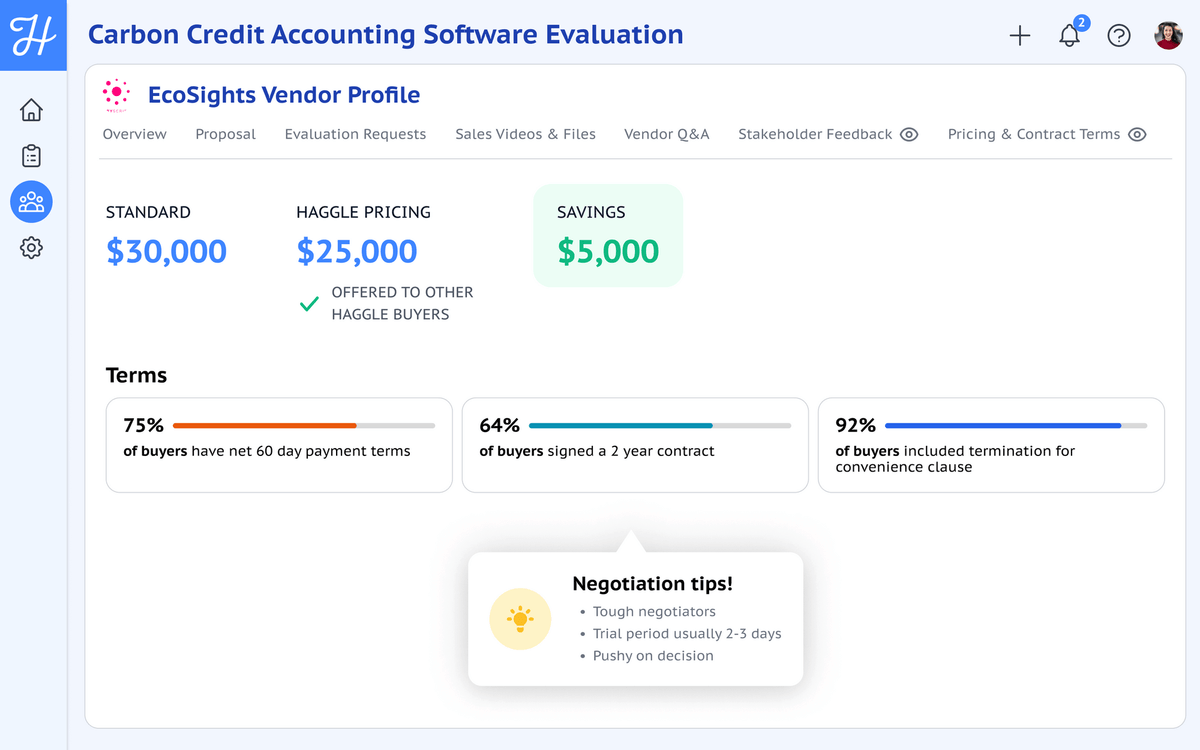Image resolution: width=1200 pixels, height=750 pixels.
Task: Click the vendors people icon in the sidebar
Action: click(x=32, y=202)
